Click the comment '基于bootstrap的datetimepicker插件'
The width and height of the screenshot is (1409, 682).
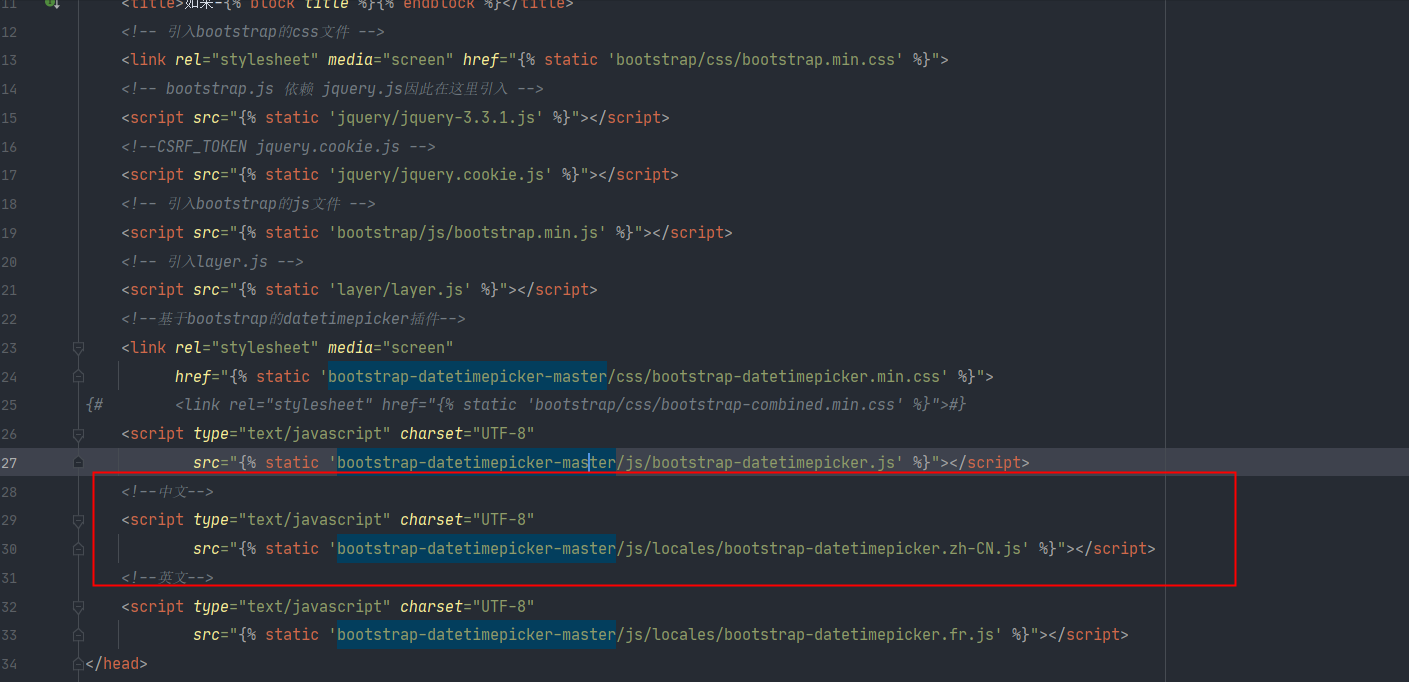[294, 319]
